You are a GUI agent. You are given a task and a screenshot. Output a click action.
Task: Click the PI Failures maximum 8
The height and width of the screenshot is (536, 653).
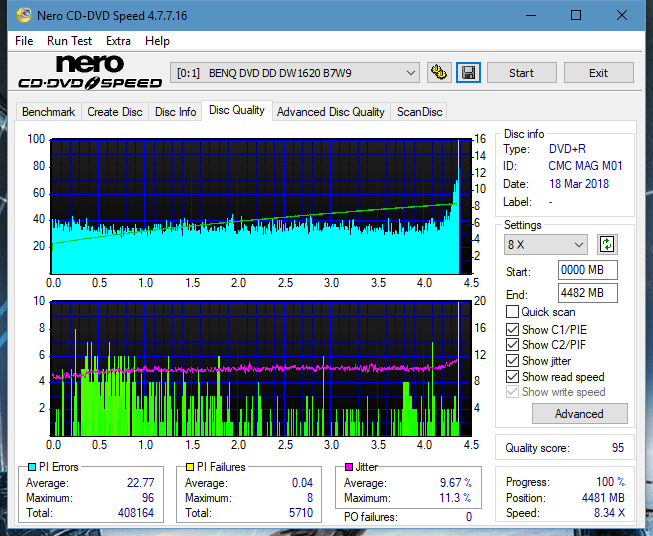pyautogui.click(x=310, y=498)
